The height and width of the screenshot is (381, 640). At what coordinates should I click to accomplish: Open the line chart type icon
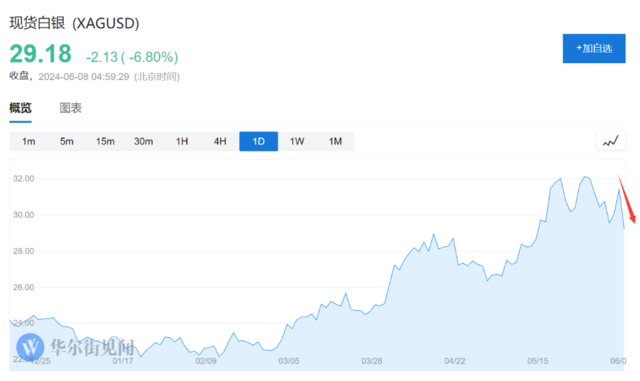(611, 141)
